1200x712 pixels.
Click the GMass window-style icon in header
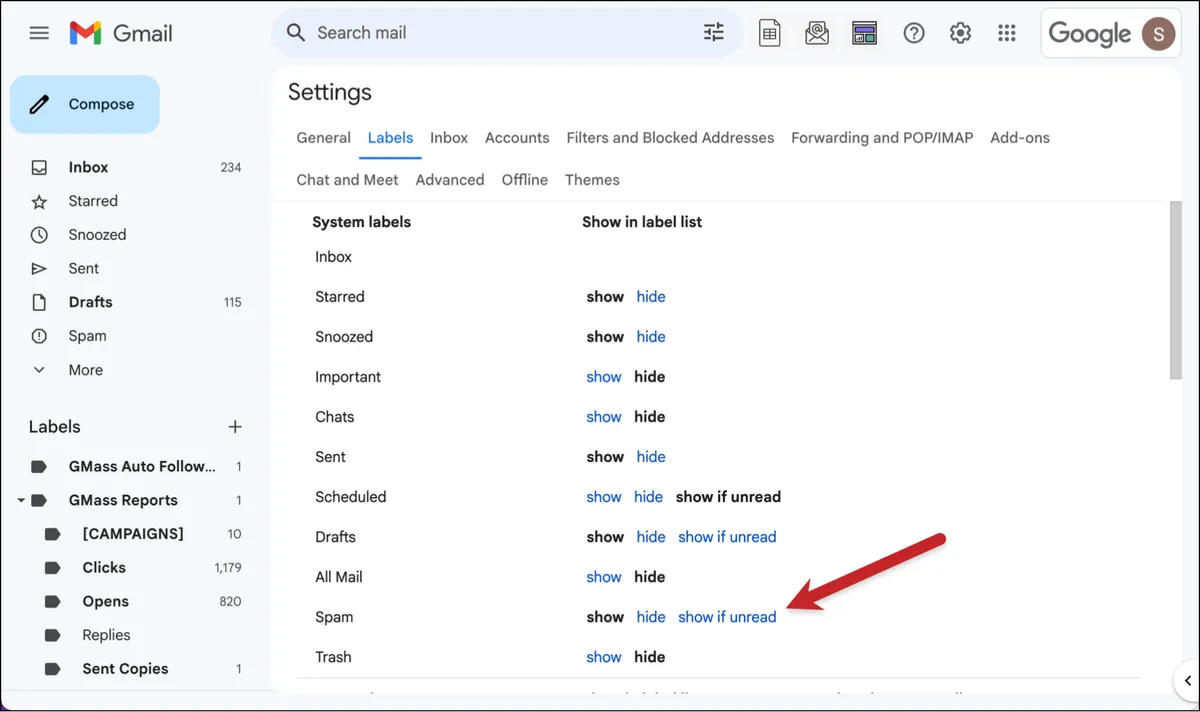(x=864, y=33)
